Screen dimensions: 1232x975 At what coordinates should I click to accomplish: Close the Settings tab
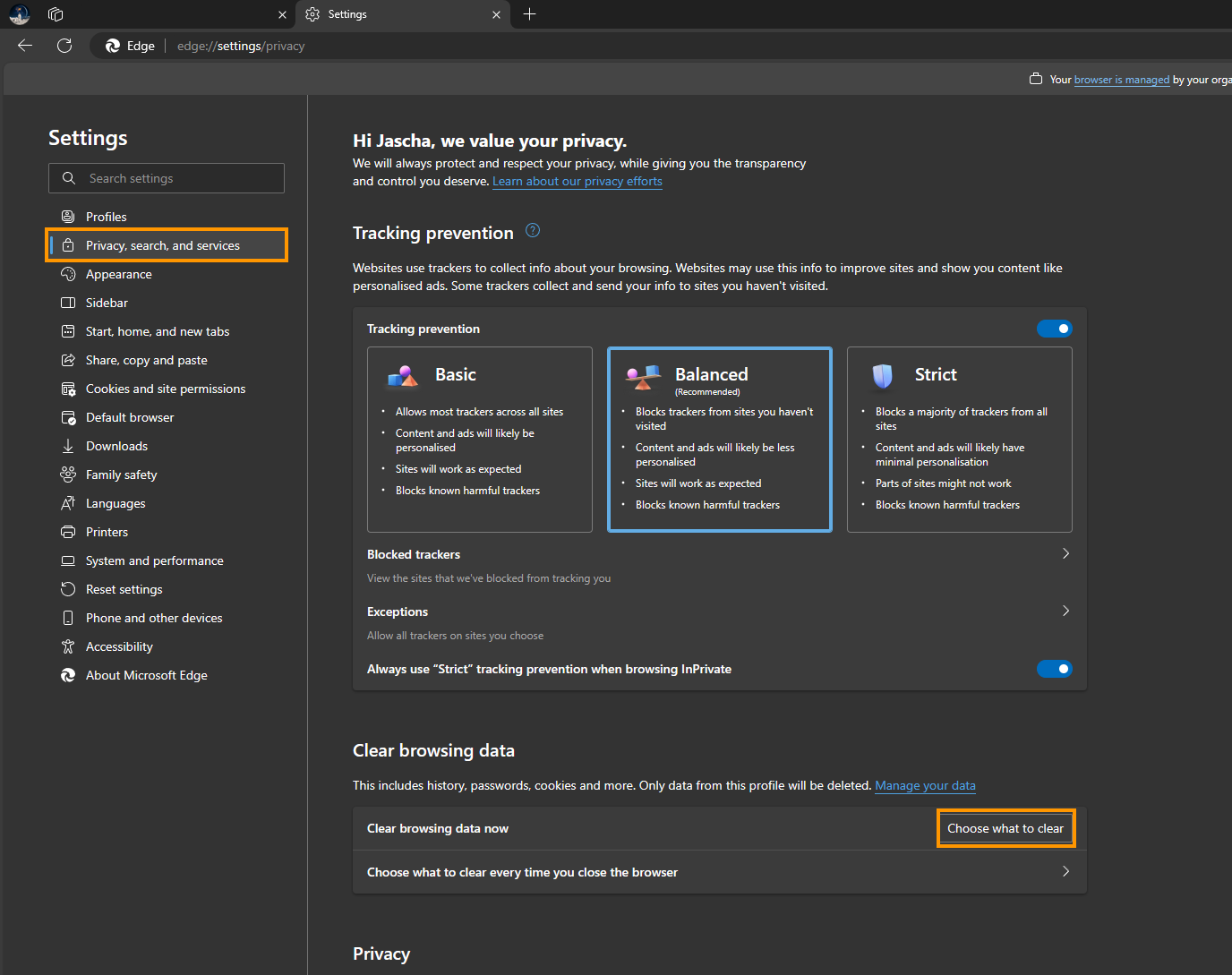click(x=497, y=14)
